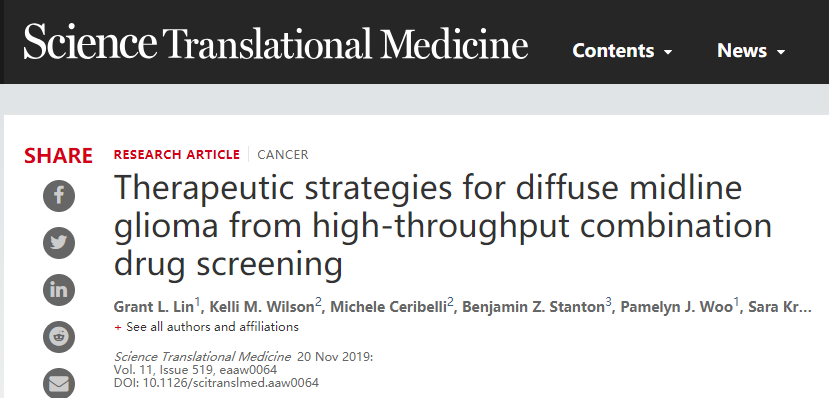Click the RESEARCH ARTICLE label
The image size is (829, 398).
coord(177,155)
